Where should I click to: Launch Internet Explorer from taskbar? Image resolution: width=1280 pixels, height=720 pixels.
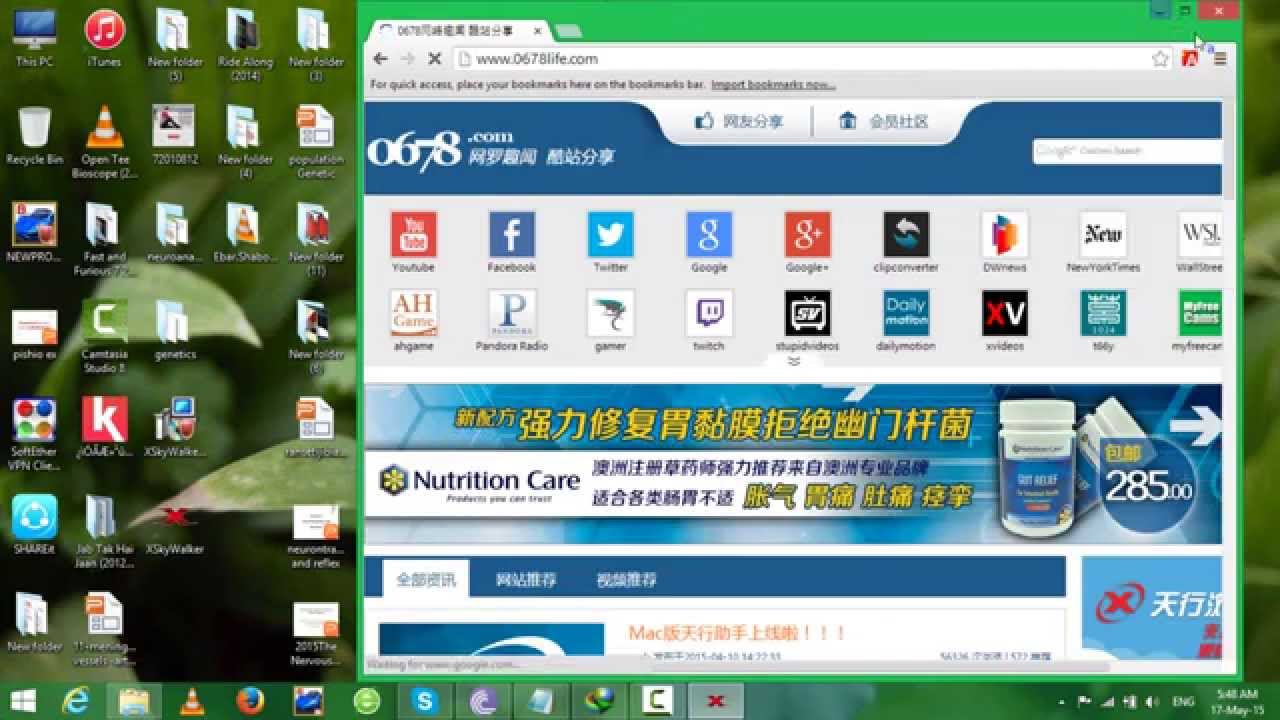(75, 701)
